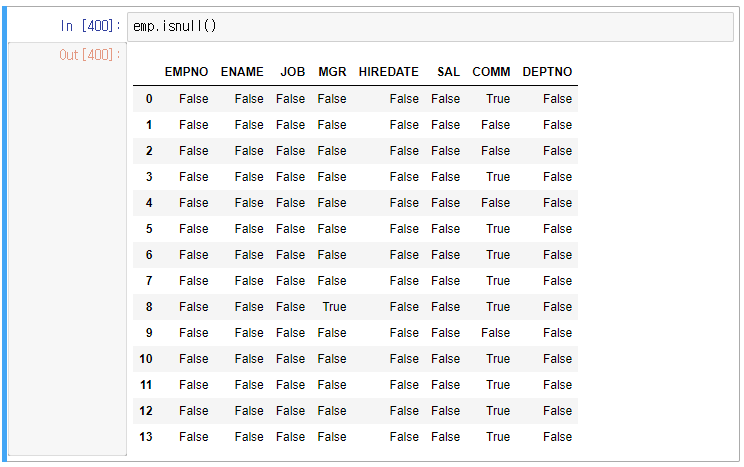
Task: Click the COMM True value in row 12
Action: (498, 411)
